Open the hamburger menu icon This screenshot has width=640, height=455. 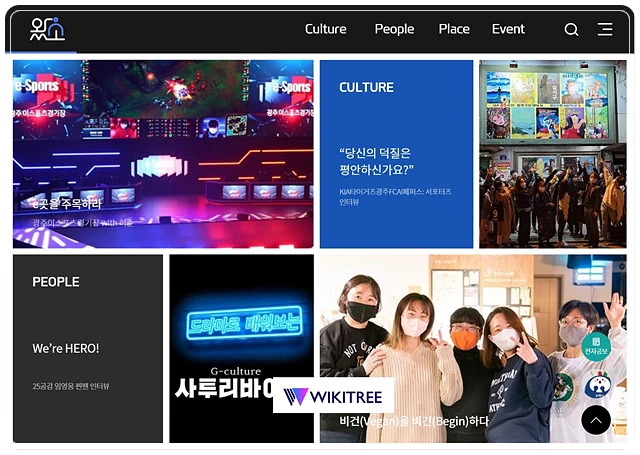pyautogui.click(x=605, y=30)
